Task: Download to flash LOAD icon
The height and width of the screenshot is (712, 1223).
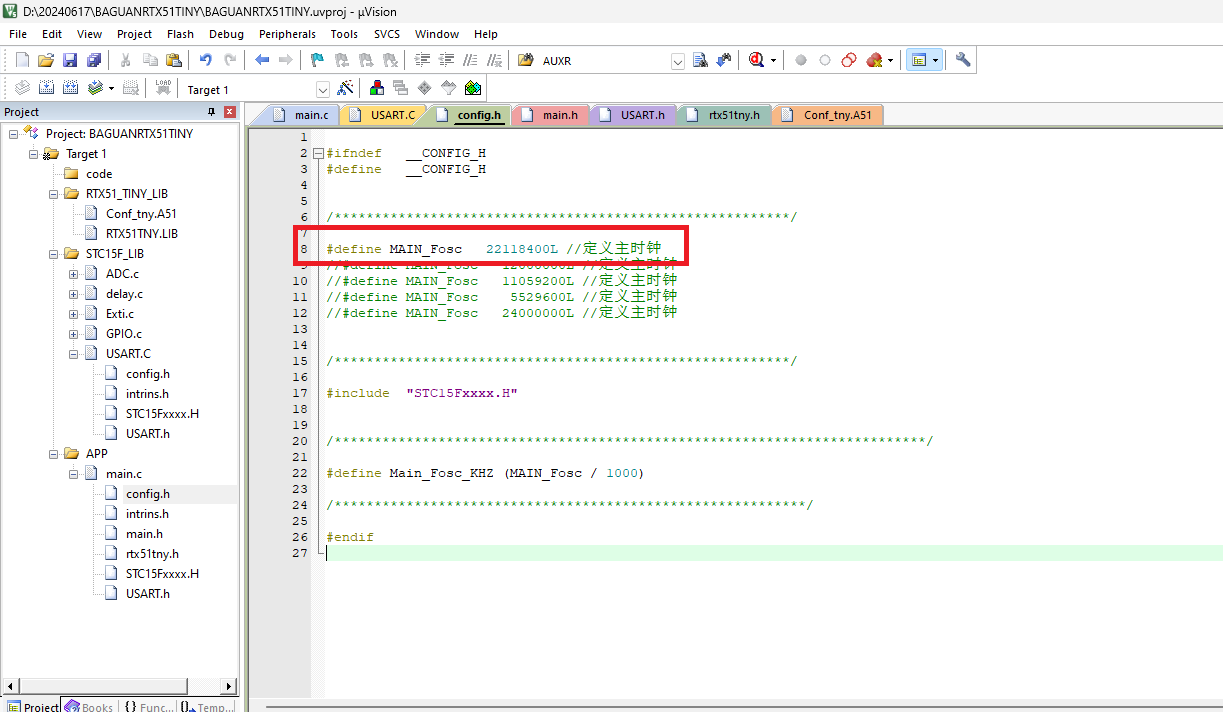Action: [x=163, y=88]
